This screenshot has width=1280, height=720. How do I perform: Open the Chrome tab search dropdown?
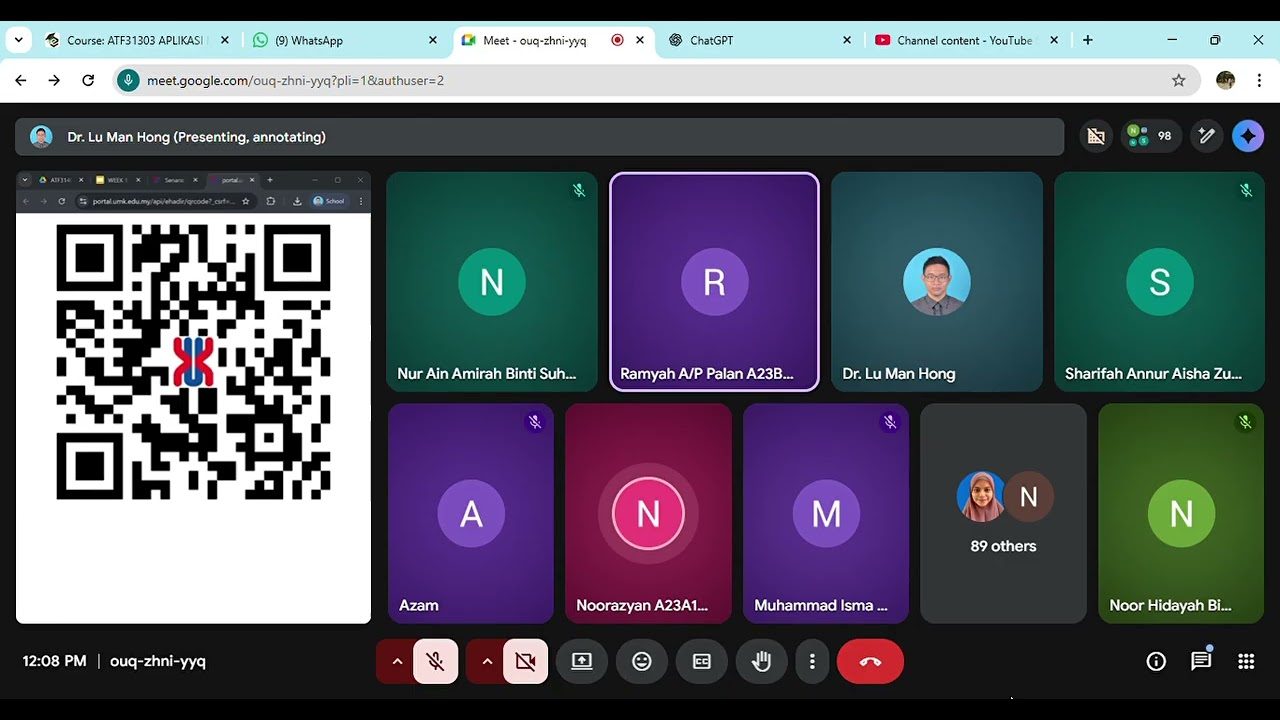pos(18,40)
